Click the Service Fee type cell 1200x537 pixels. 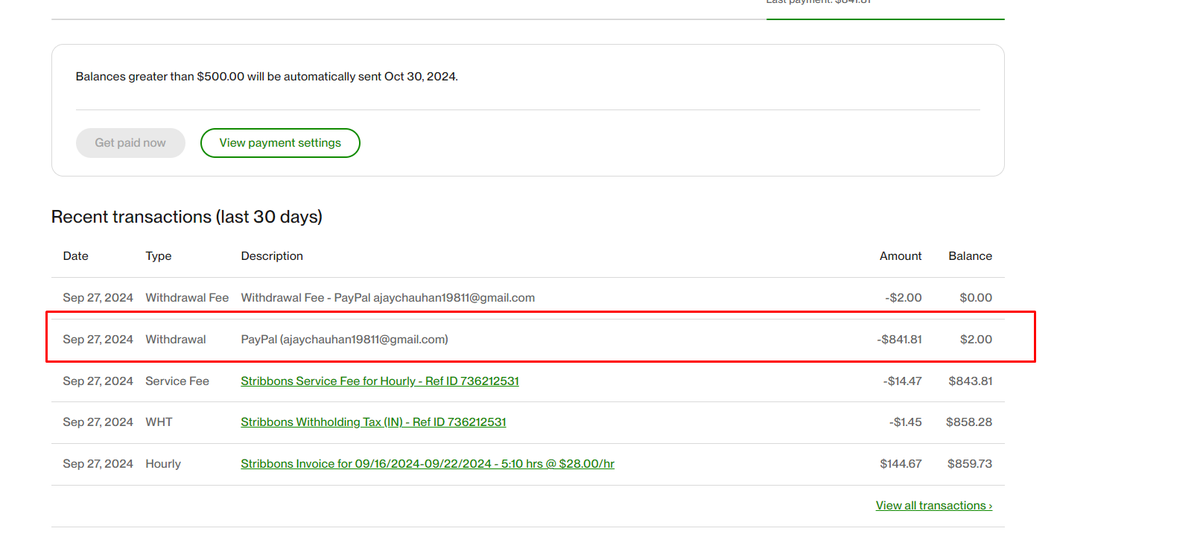177,381
